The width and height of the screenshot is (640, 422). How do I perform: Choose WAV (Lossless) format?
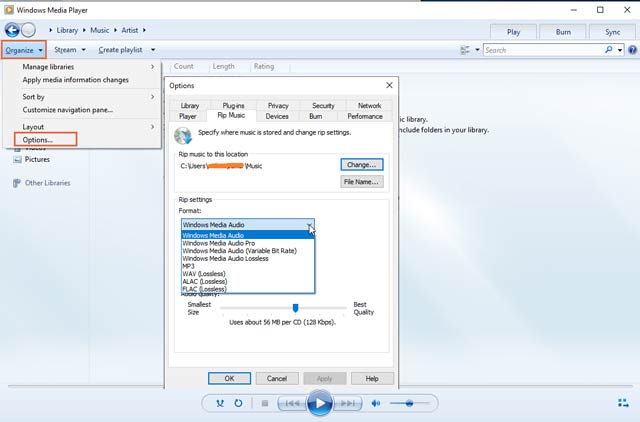coord(248,274)
